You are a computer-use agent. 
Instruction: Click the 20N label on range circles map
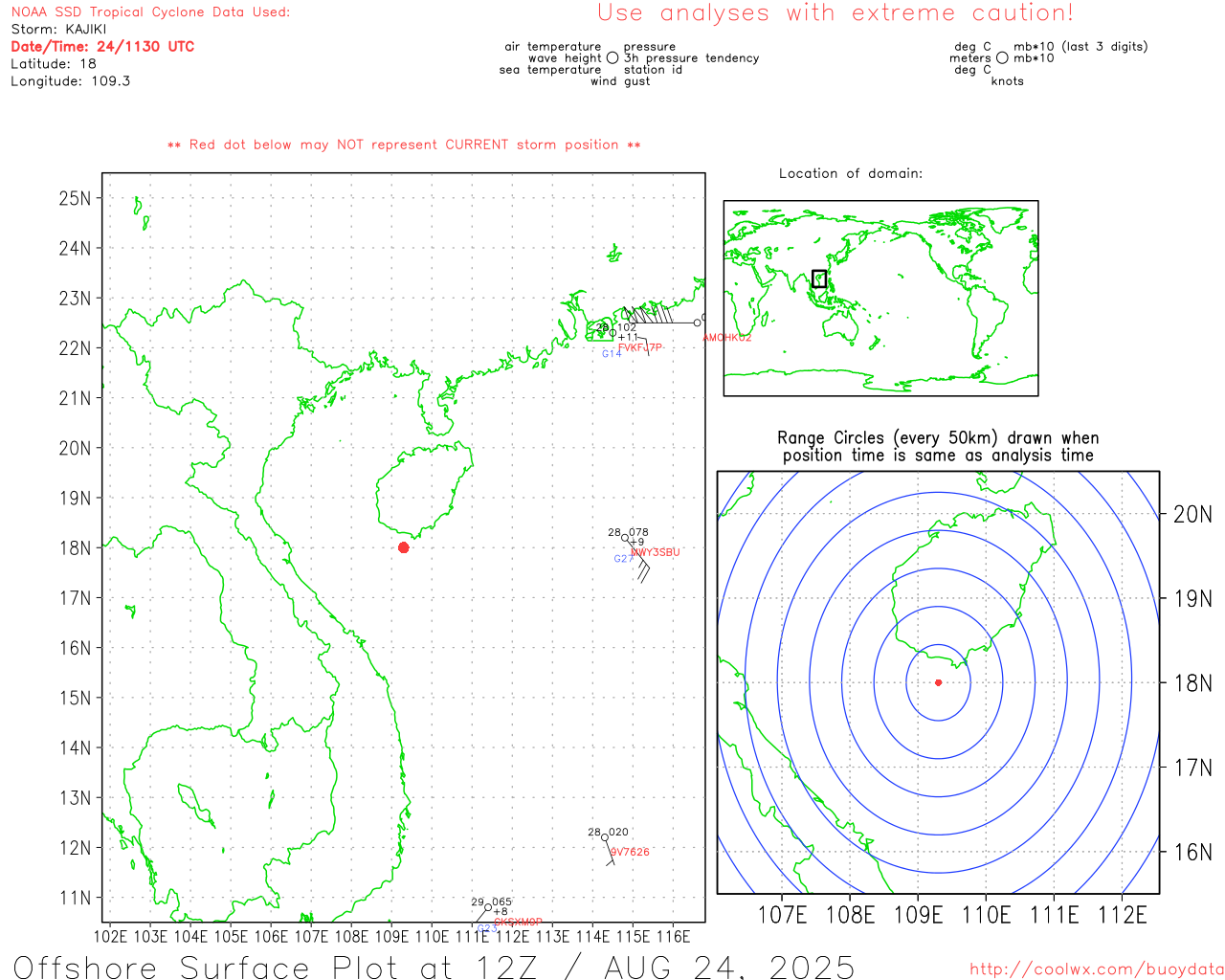coord(1192,514)
